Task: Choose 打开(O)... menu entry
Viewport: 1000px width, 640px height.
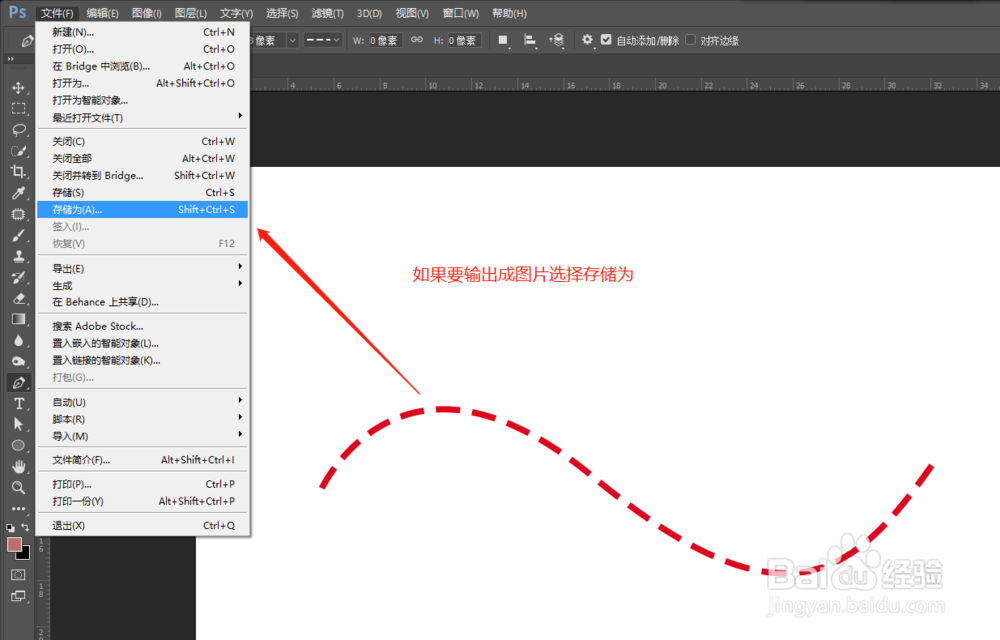Action: click(142, 49)
